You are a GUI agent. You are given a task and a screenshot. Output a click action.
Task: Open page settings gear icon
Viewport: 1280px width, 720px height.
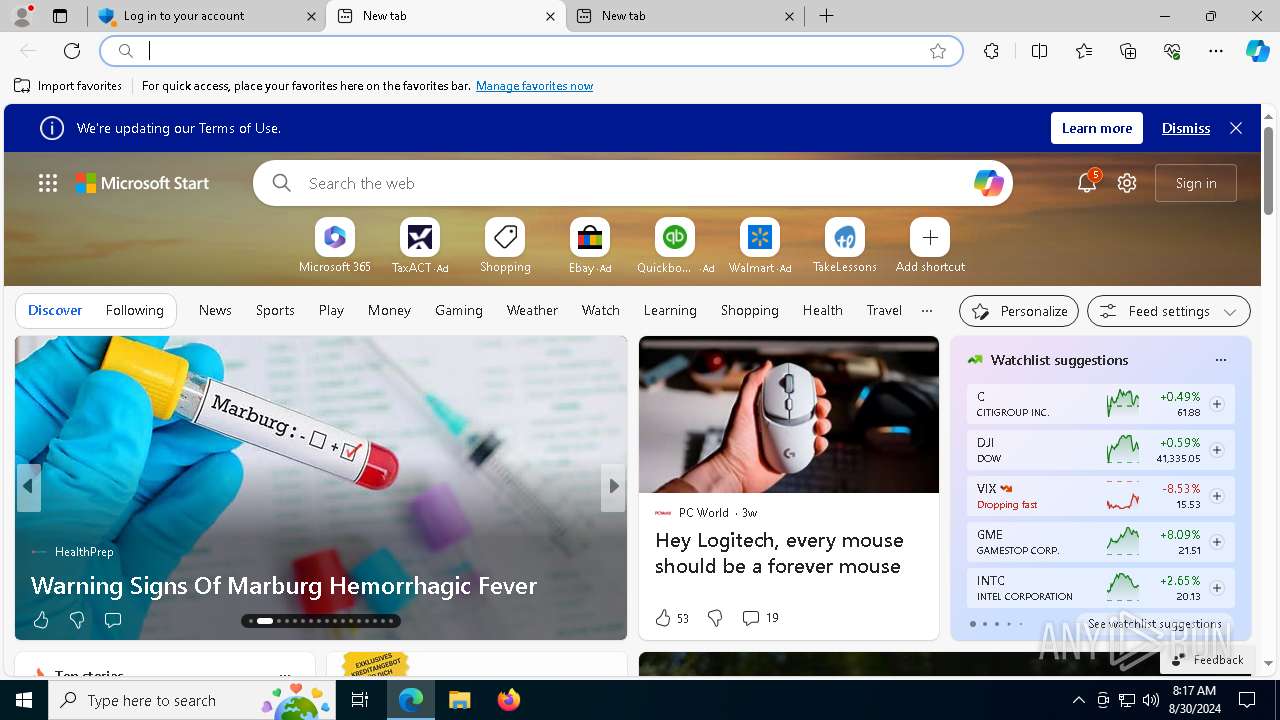1127,183
